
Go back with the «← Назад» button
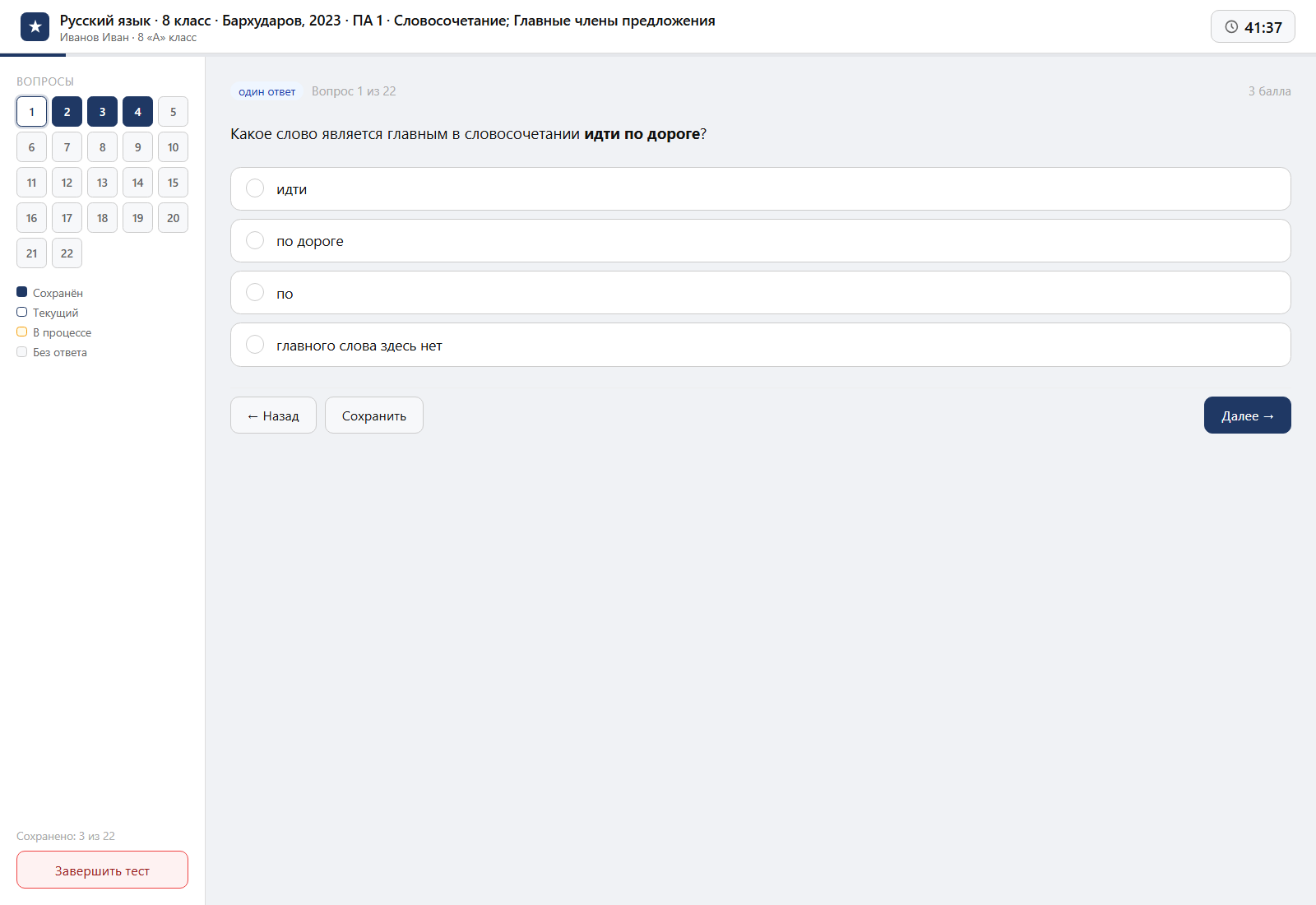(273, 415)
